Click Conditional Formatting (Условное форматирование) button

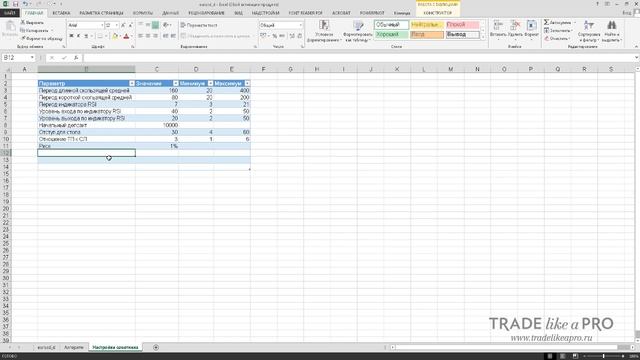tap(324, 31)
